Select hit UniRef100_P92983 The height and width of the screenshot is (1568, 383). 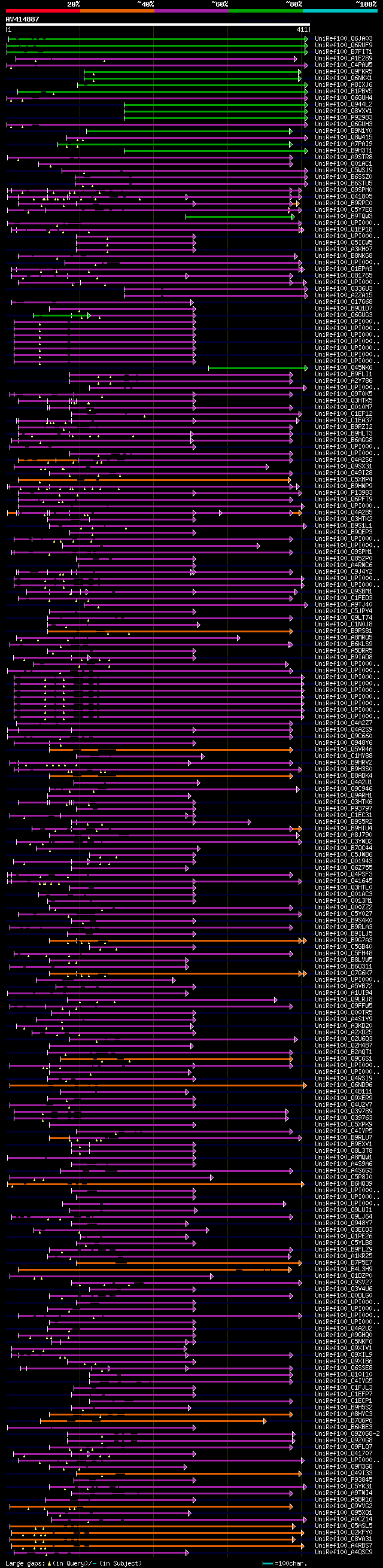(x=344, y=118)
